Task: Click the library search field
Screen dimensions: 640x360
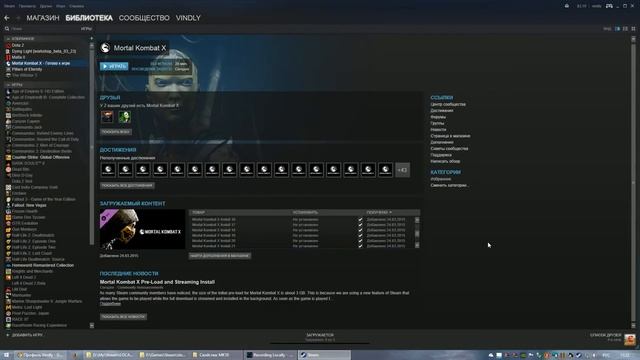Action: click(x=43, y=29)
